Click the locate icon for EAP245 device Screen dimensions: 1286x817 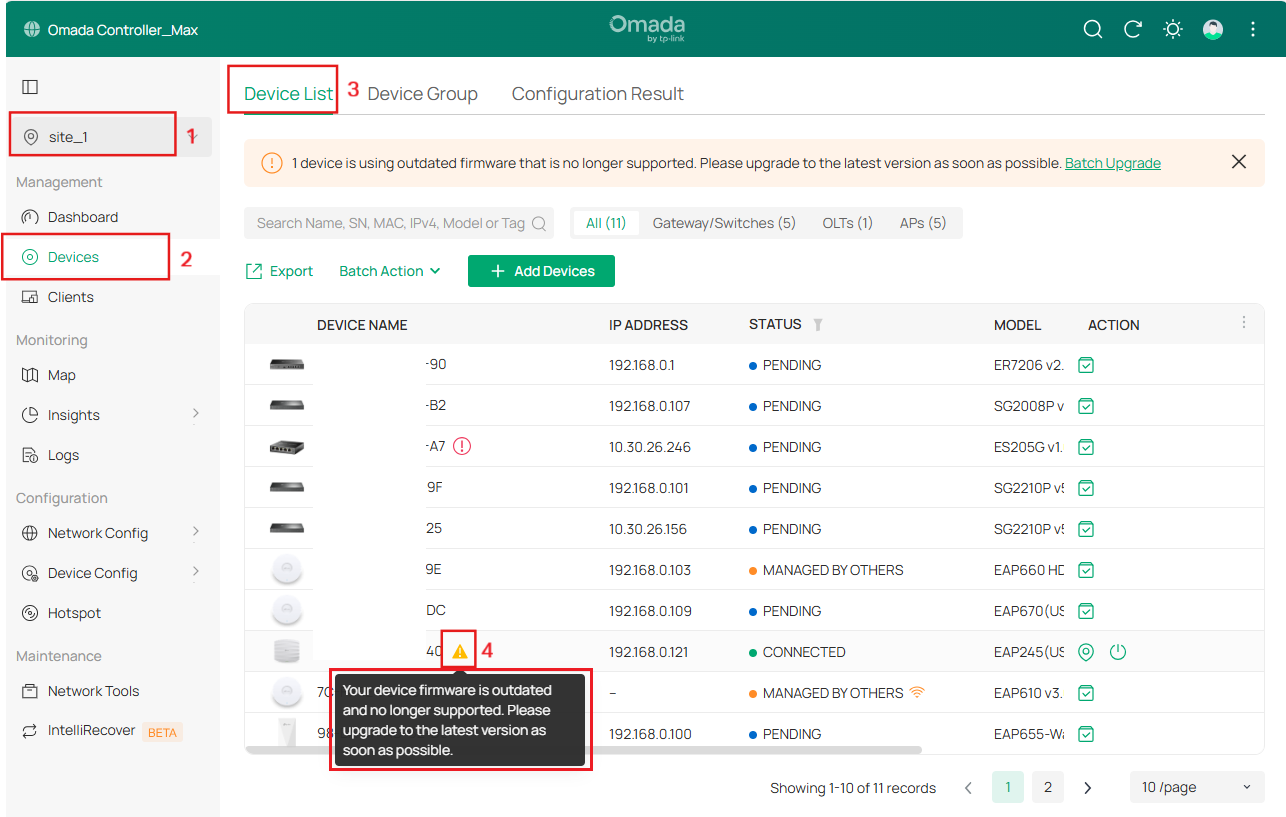[x=1086, y=652]
